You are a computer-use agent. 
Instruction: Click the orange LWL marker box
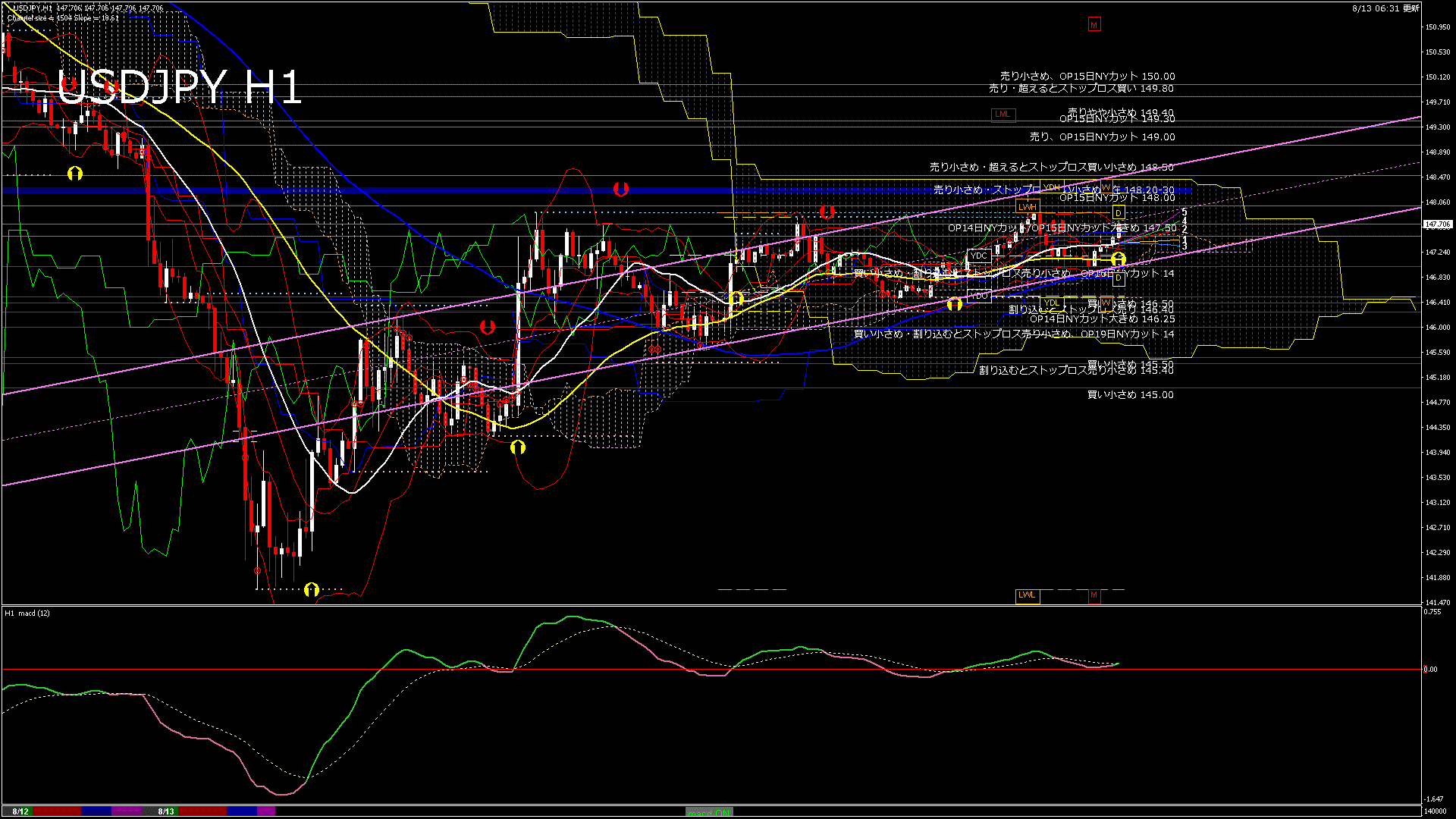tap(1027, 595)
